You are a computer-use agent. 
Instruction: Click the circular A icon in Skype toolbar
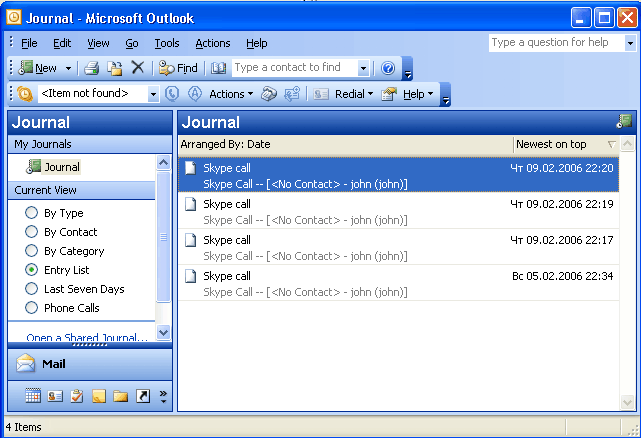[195, 94]
